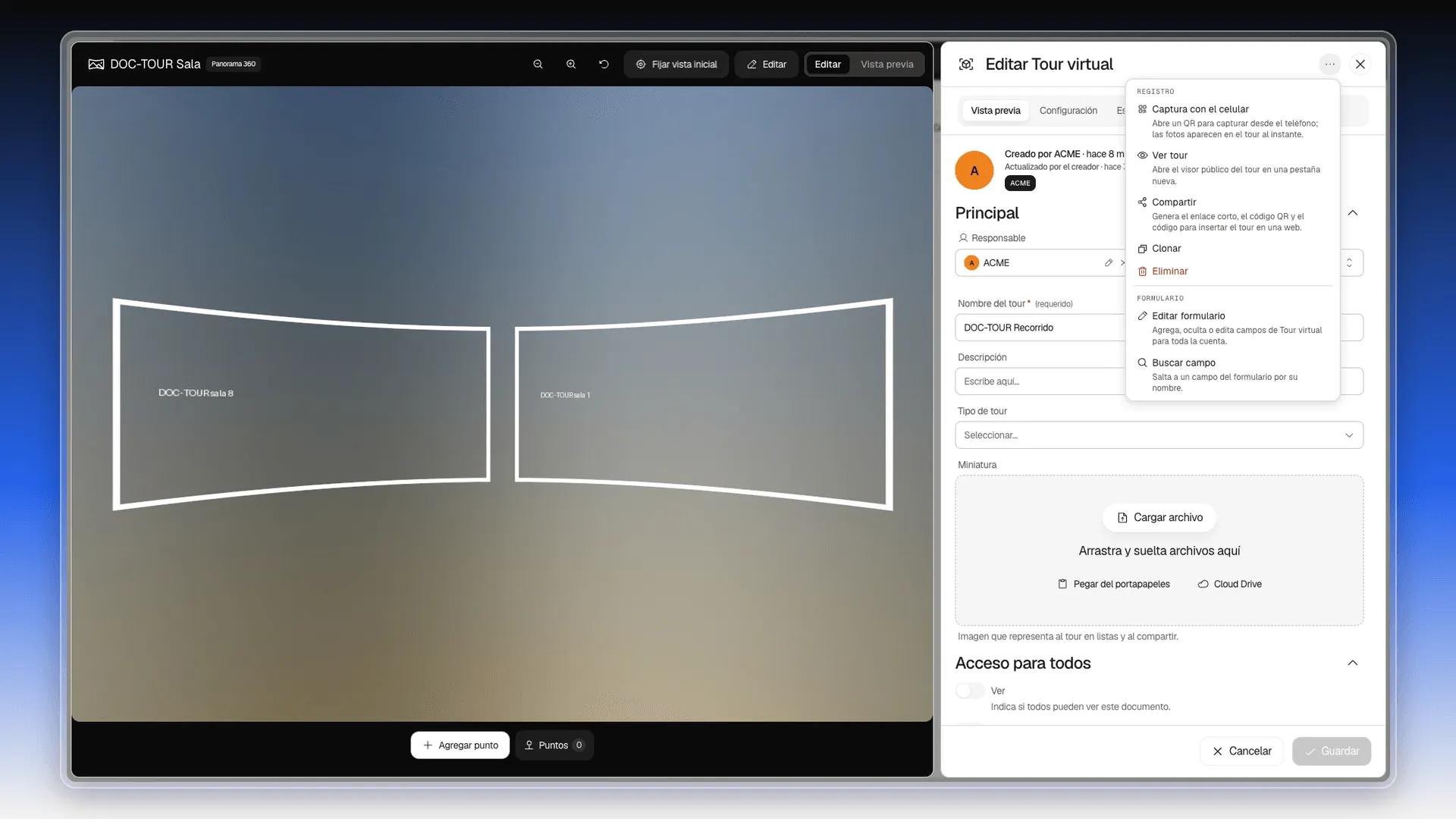Open the Configuración tab
The image size is (1456, 819).
(1068, 111)
